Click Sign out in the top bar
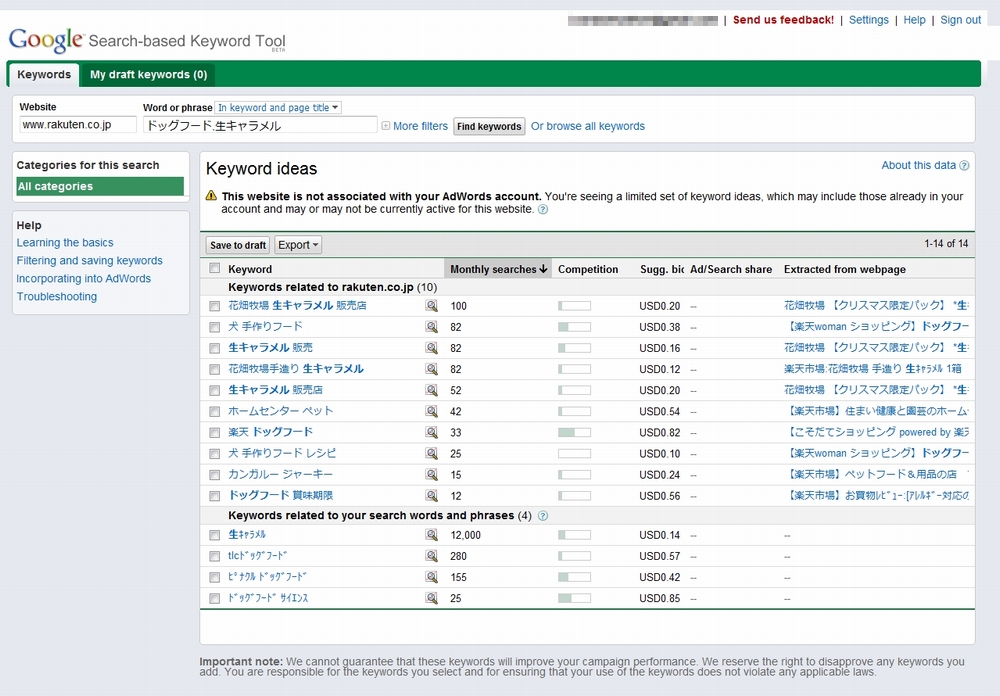The image size is (1000, 696). [x=960, y=20]
